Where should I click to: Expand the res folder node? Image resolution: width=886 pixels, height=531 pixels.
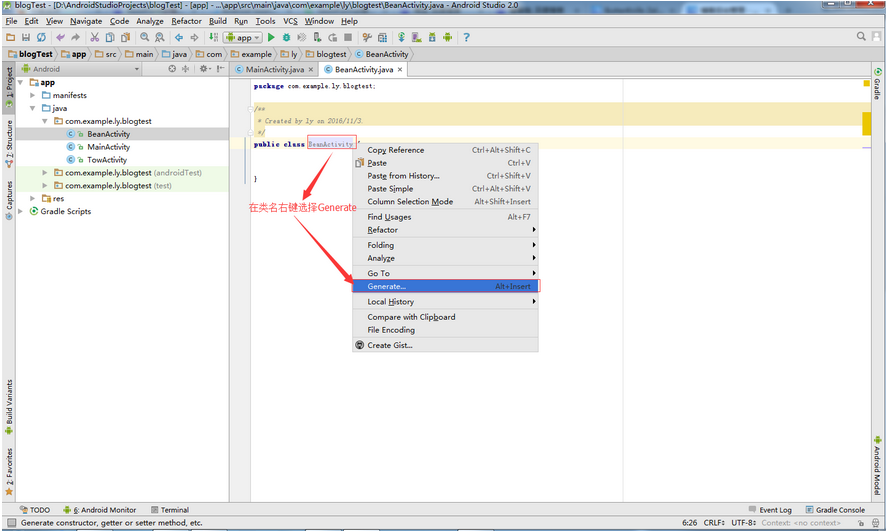[x=33, y=199]
